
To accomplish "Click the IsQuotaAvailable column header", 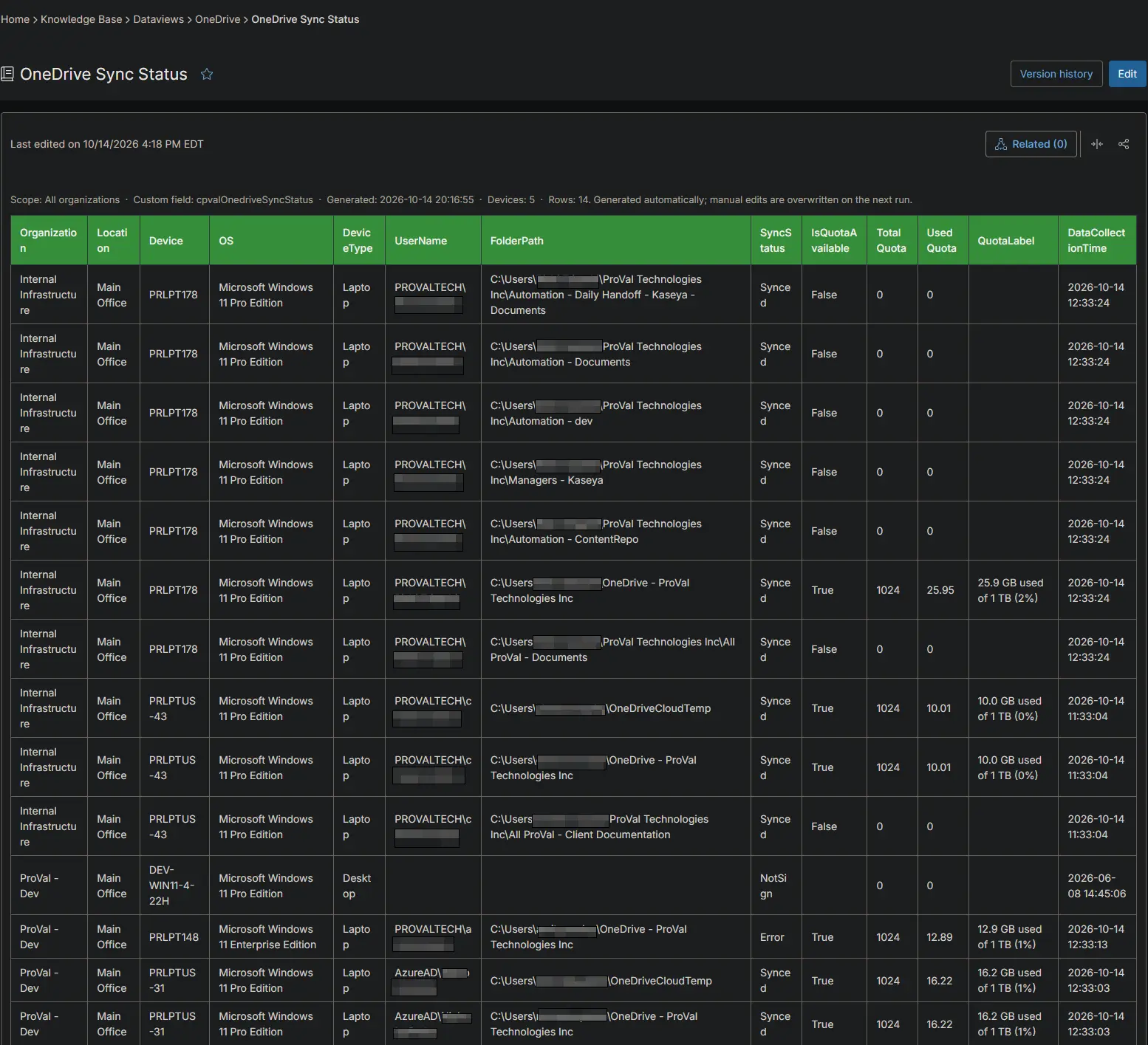I will pyautogui.click(x=834, y=240).
